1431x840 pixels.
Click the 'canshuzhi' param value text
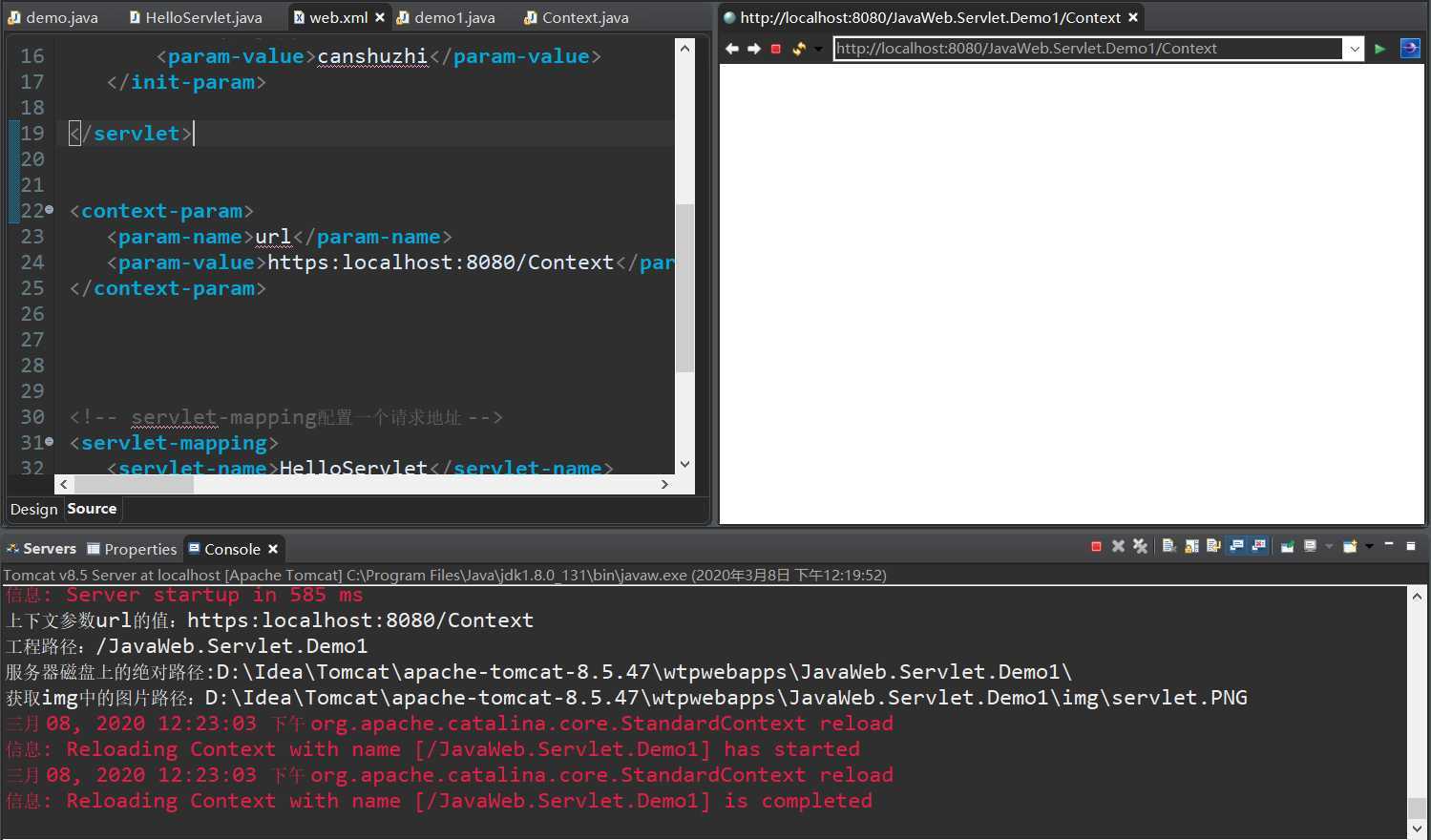pos(372,56)
